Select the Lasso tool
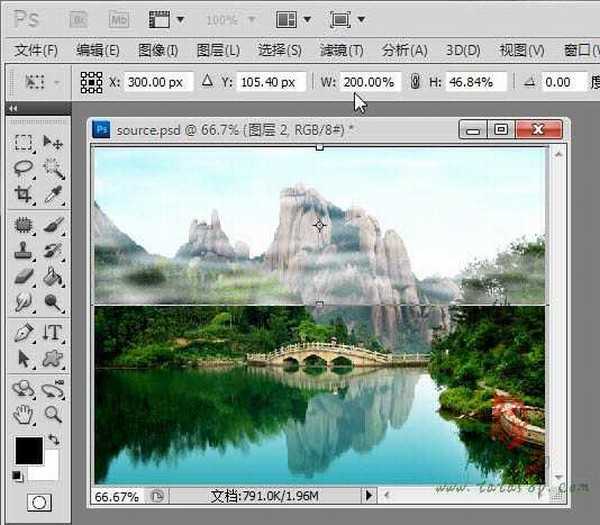The height and width of the screenshot is (525, 600). (24, 168)
